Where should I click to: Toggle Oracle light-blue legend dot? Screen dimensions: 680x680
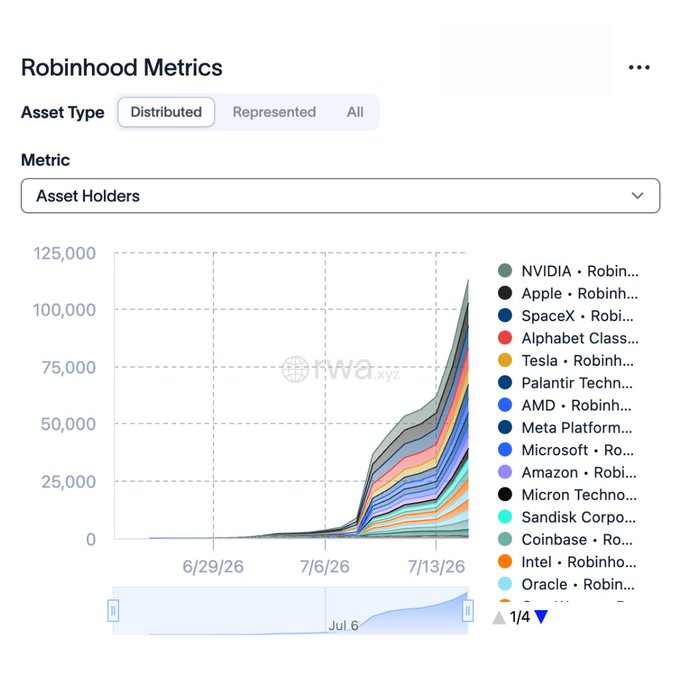(x=505, y=584)
